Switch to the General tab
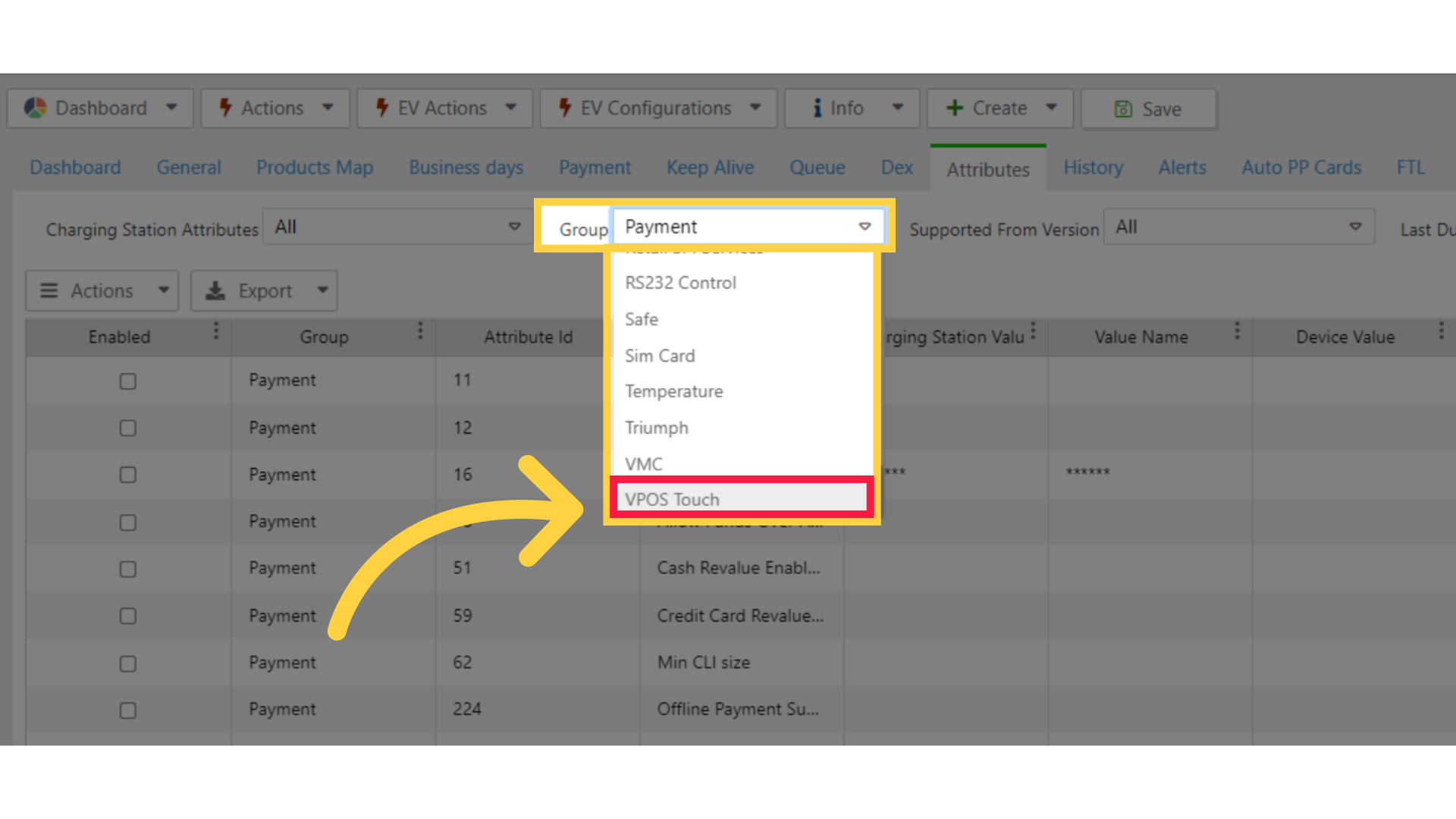This screenshot has width=1456, height=819. click(189, 168)
